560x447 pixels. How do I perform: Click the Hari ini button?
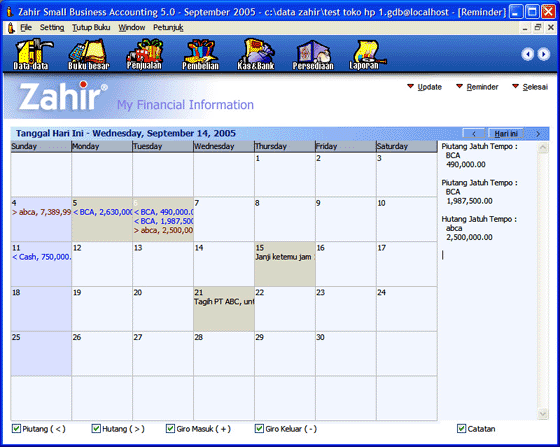point(506,134)
